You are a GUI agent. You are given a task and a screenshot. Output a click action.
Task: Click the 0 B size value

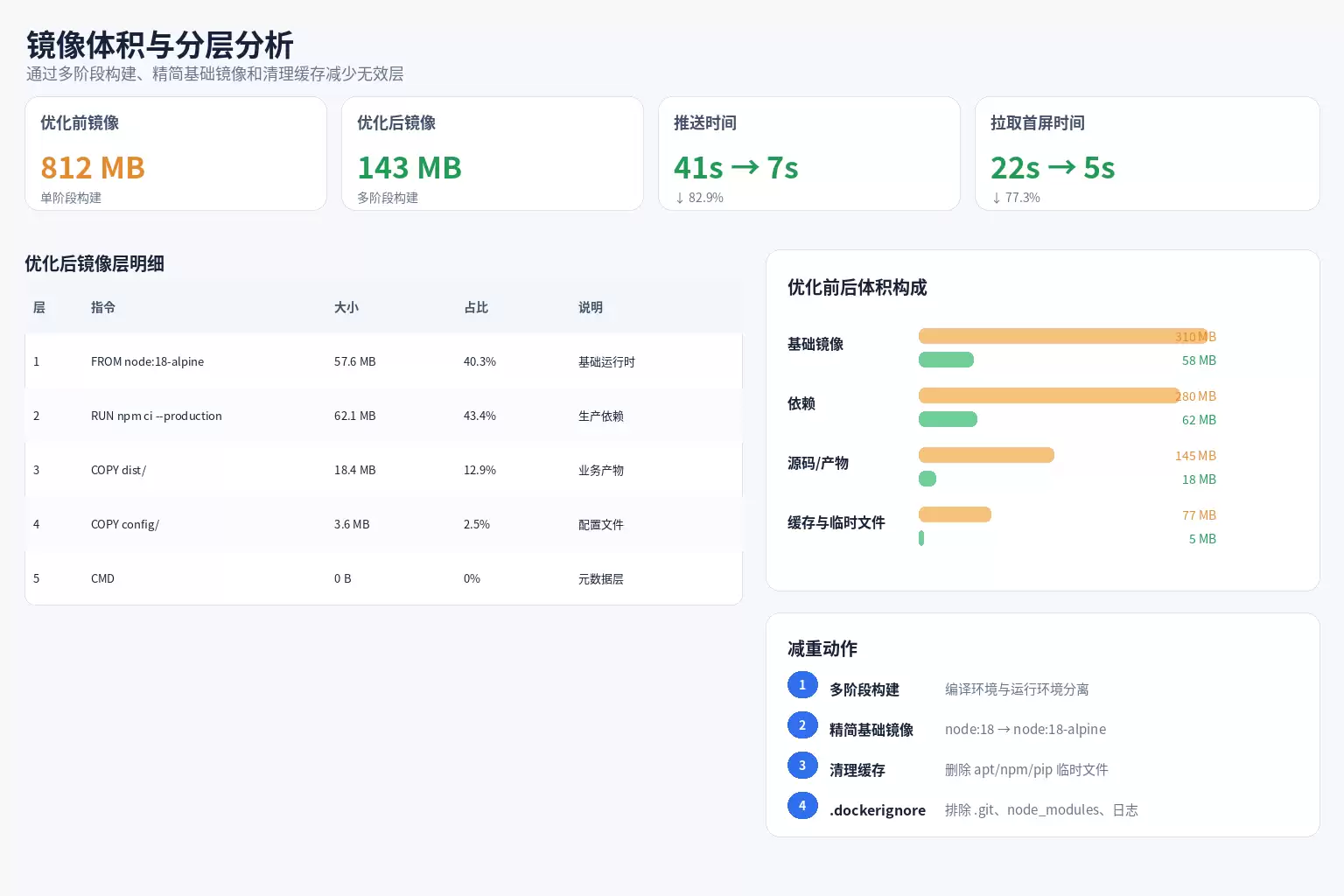tap(343, 578)
